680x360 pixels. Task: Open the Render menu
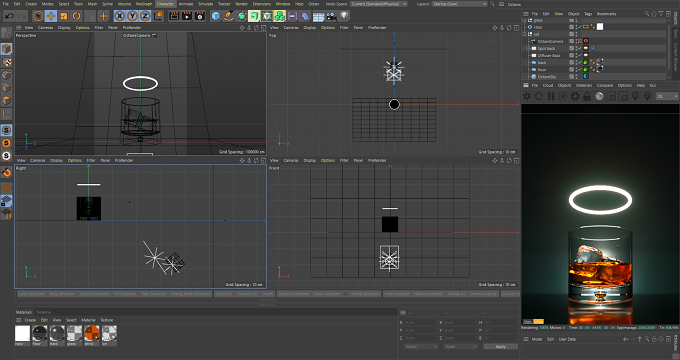coord(242,4)
